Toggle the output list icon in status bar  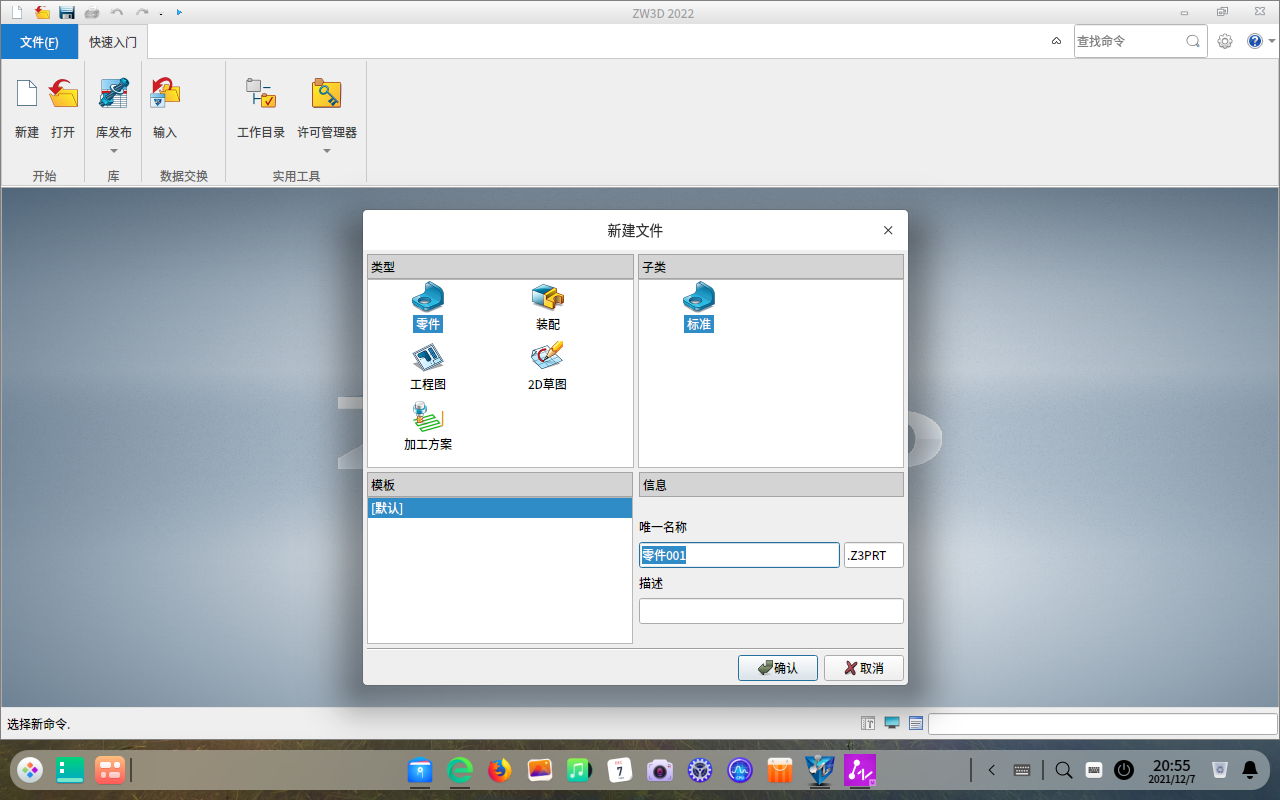[915, 722]
